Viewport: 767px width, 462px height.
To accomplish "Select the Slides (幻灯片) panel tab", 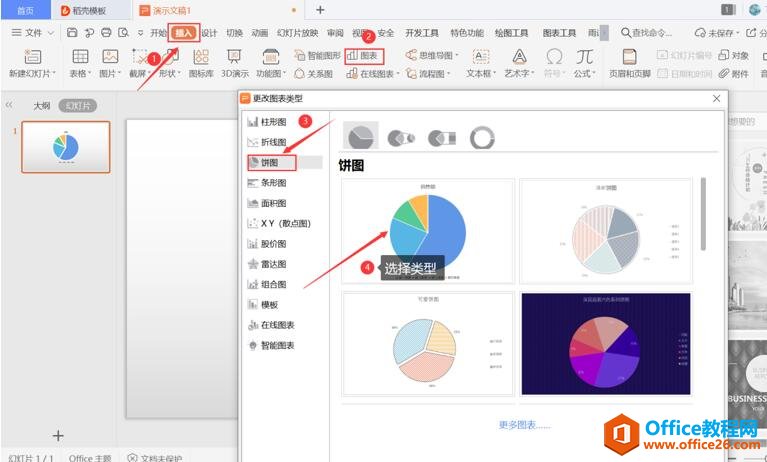I will pyautogui.click(x=77, y=105).
